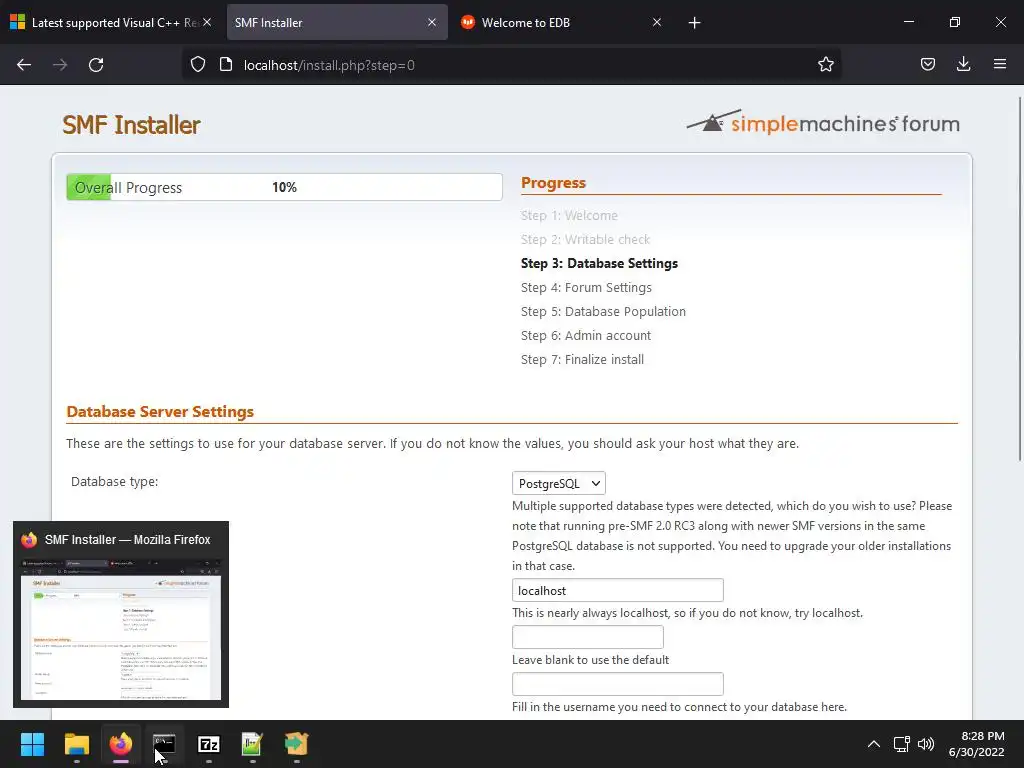Click the Overall Progress bar

(284, 187)
